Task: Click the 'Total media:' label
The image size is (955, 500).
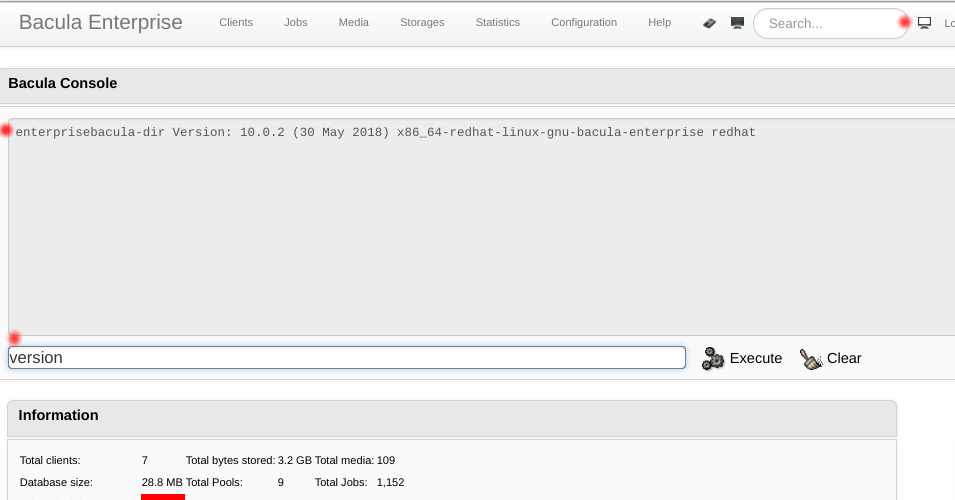Action: click(x=344, y=460)
